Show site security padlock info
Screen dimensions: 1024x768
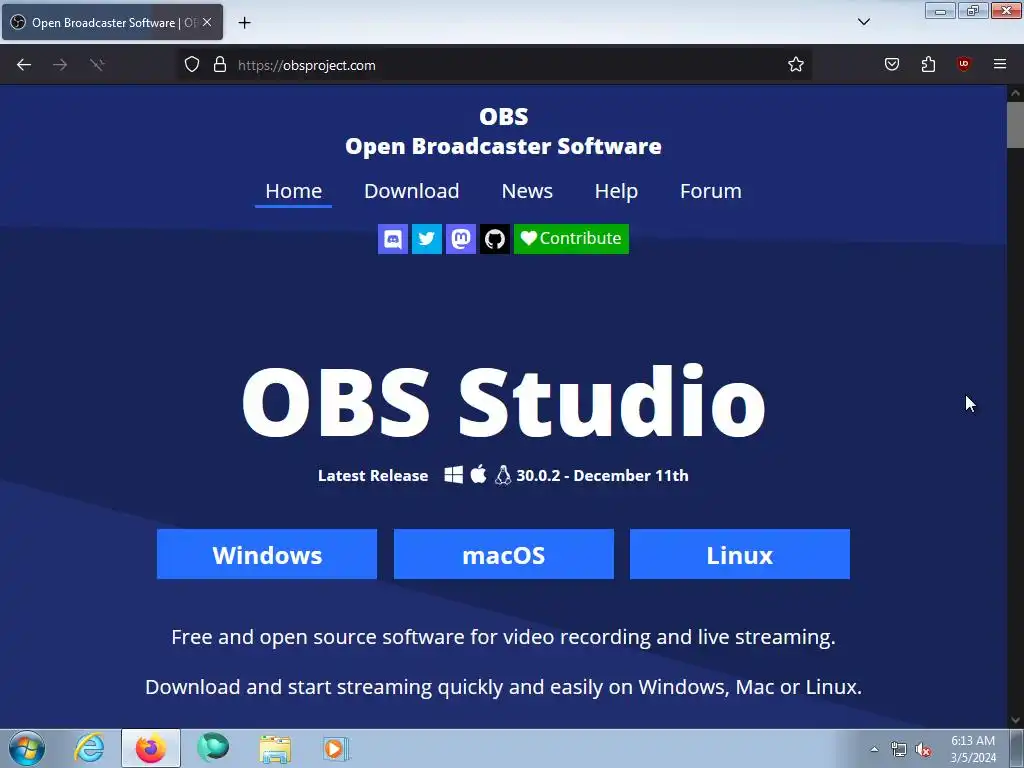pyautogui.click(x=220, y=65)
